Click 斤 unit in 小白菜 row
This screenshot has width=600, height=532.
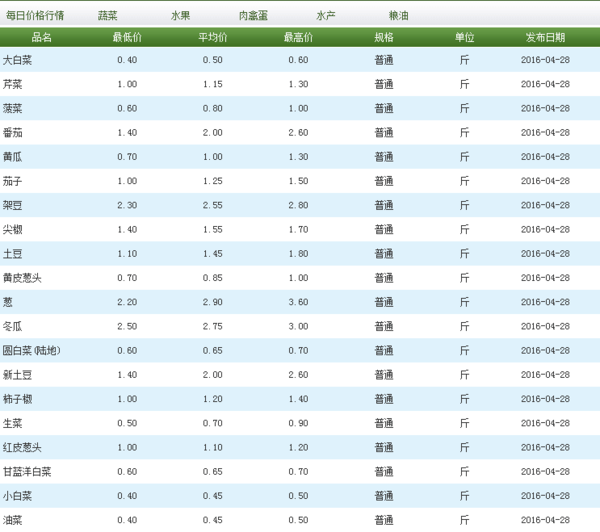tap(465, 496)
